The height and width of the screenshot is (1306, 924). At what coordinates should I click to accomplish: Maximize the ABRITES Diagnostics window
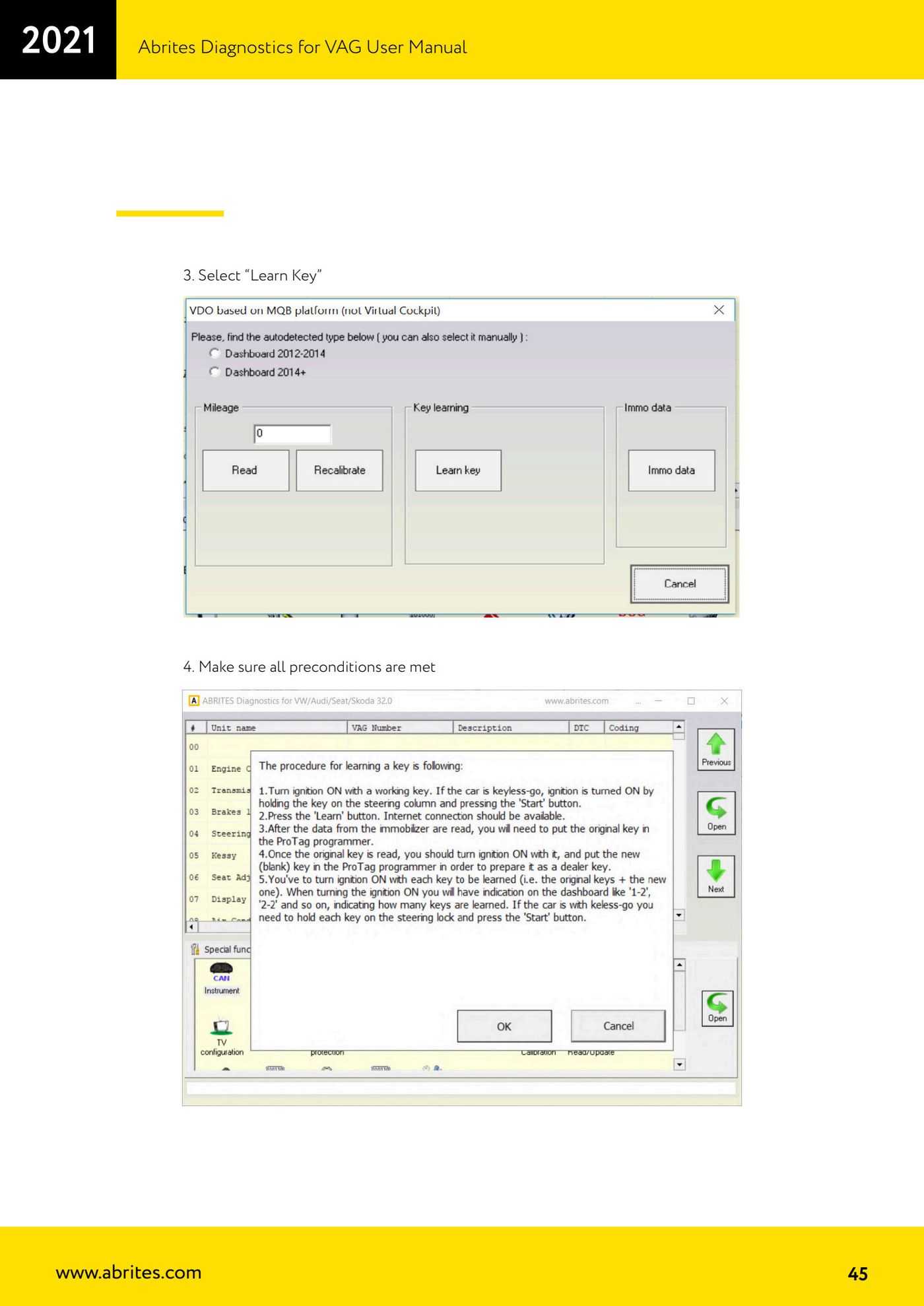click(x=691, y=701)
